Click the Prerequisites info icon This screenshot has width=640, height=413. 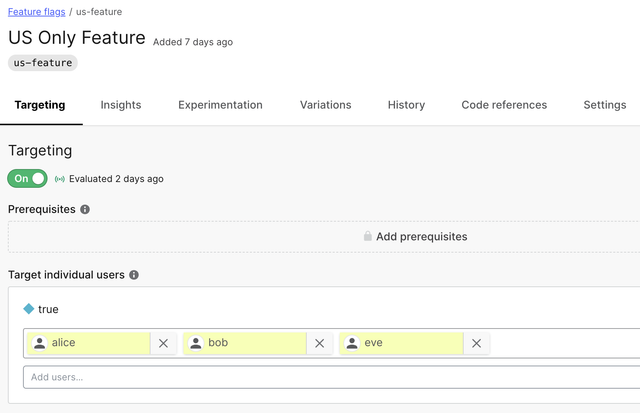85,209
